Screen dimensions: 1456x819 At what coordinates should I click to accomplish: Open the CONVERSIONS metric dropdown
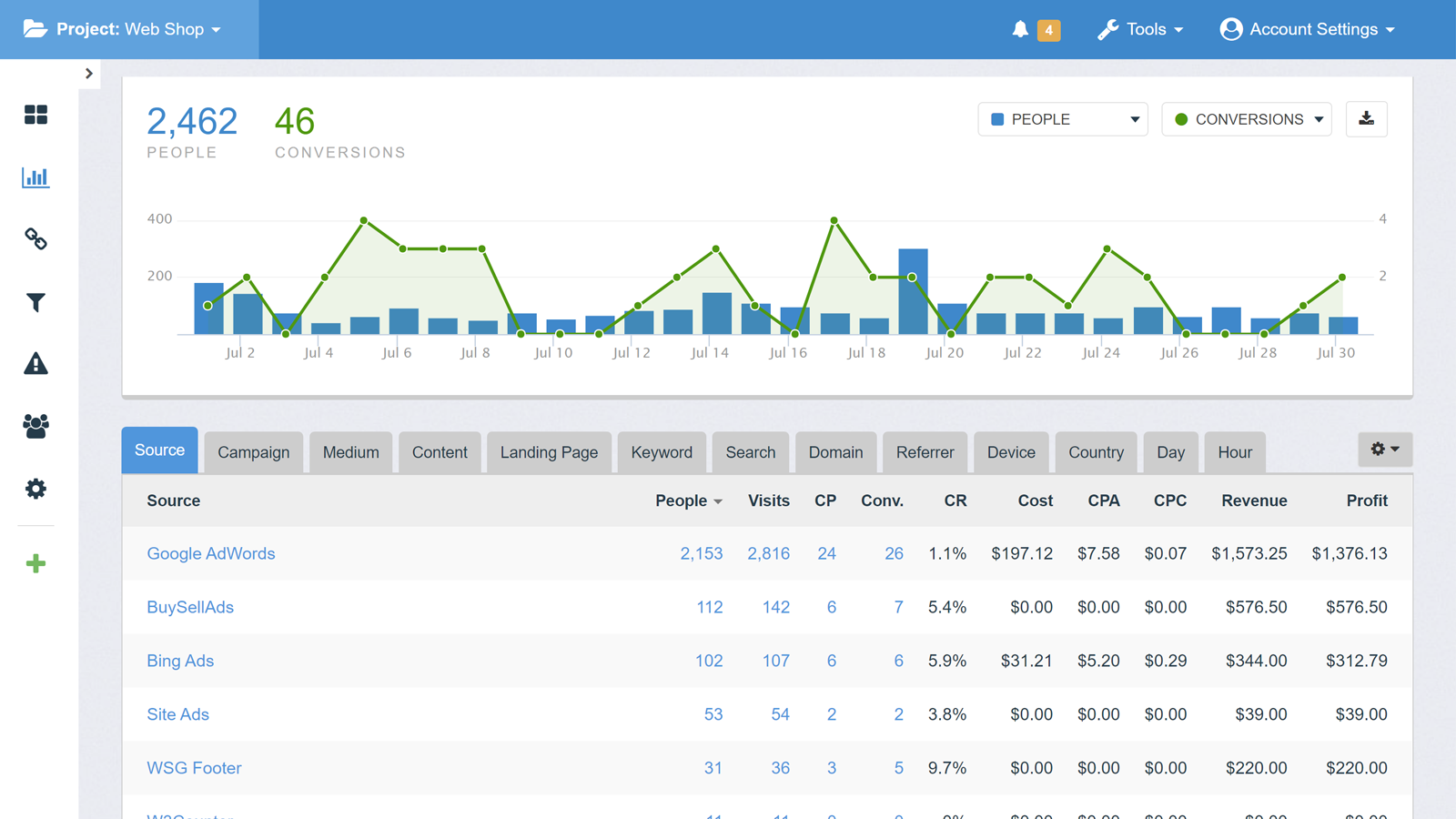[1246, 118]
